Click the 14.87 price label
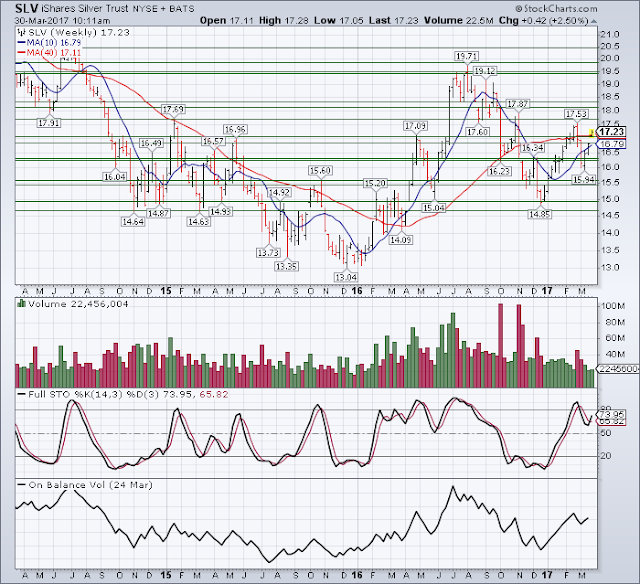The width and height of the screenshot is (640, 584). coord(158,213)
